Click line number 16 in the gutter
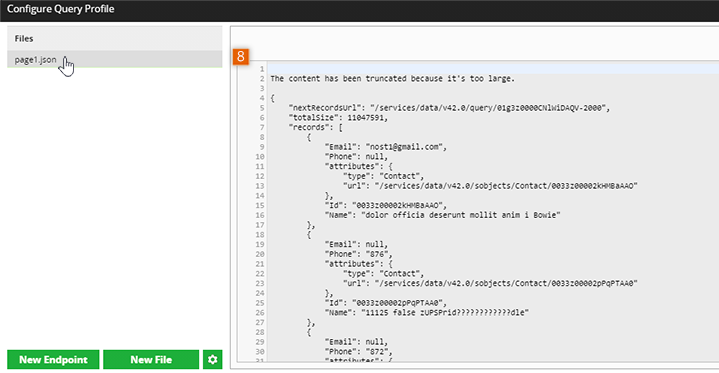 click(260, 215)
